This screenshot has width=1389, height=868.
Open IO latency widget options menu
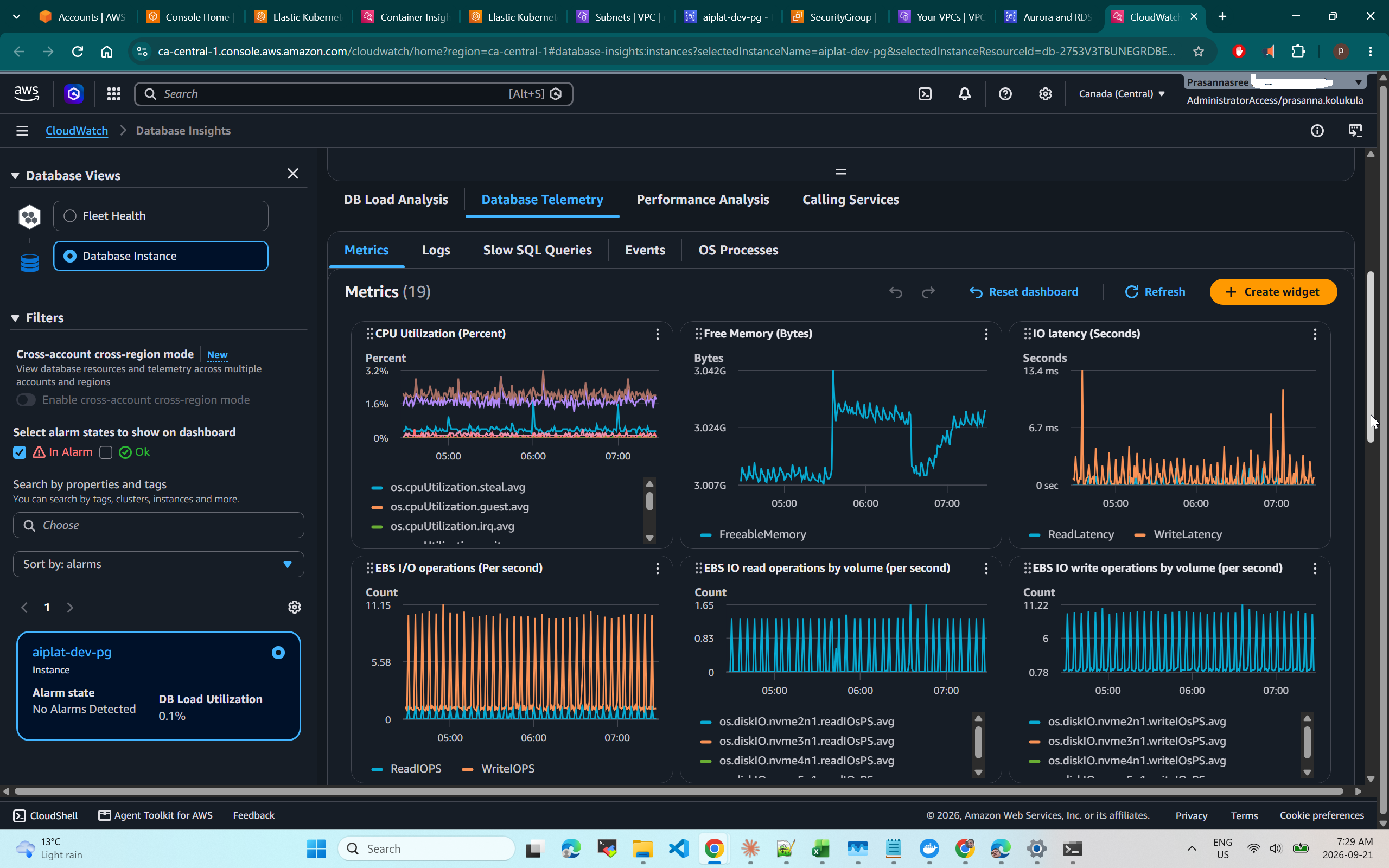1315,334
